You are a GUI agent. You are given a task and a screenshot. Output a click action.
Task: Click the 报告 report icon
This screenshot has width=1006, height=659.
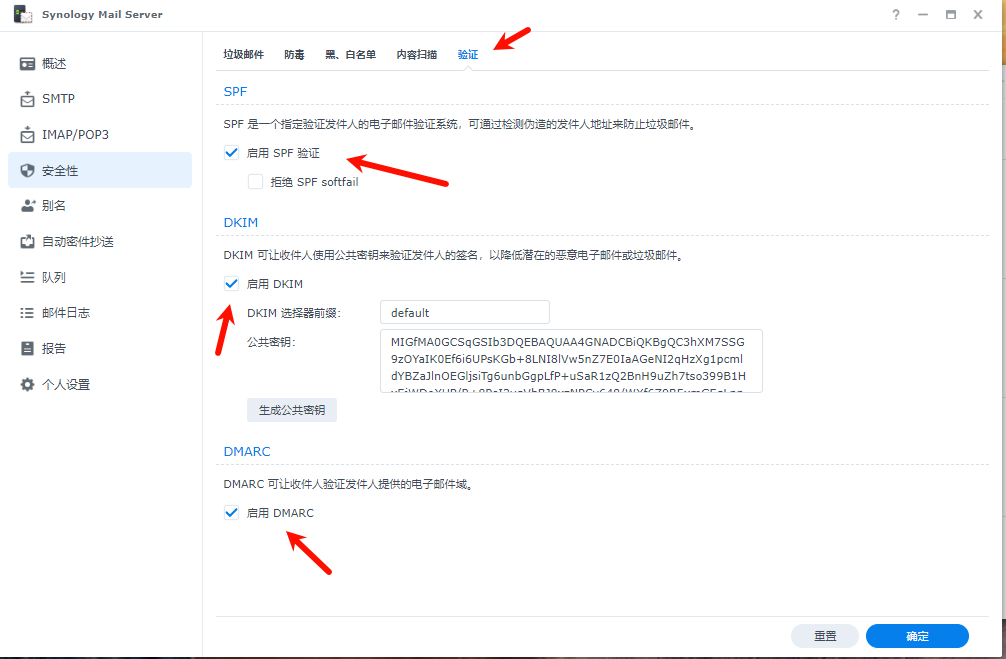[x=27, y=348]
